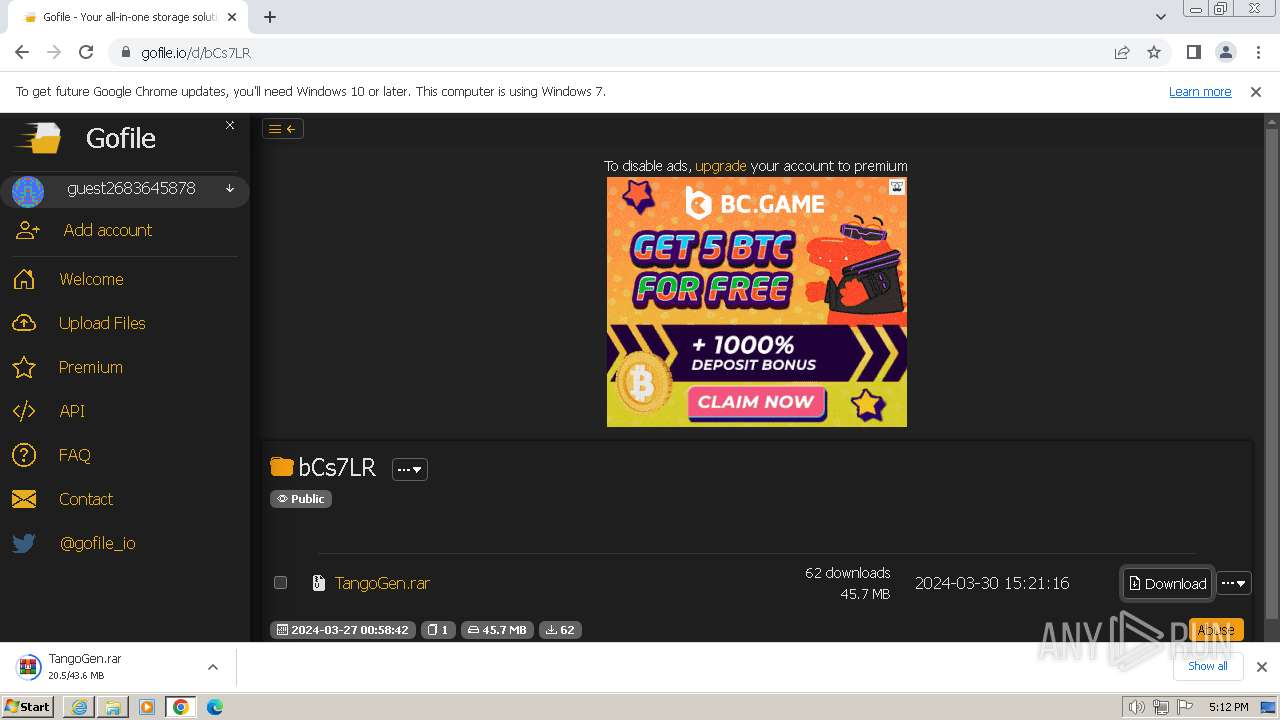This screenshot has width=1280, height=720.
Task: Show all downloads
Action: point(1208,666)
